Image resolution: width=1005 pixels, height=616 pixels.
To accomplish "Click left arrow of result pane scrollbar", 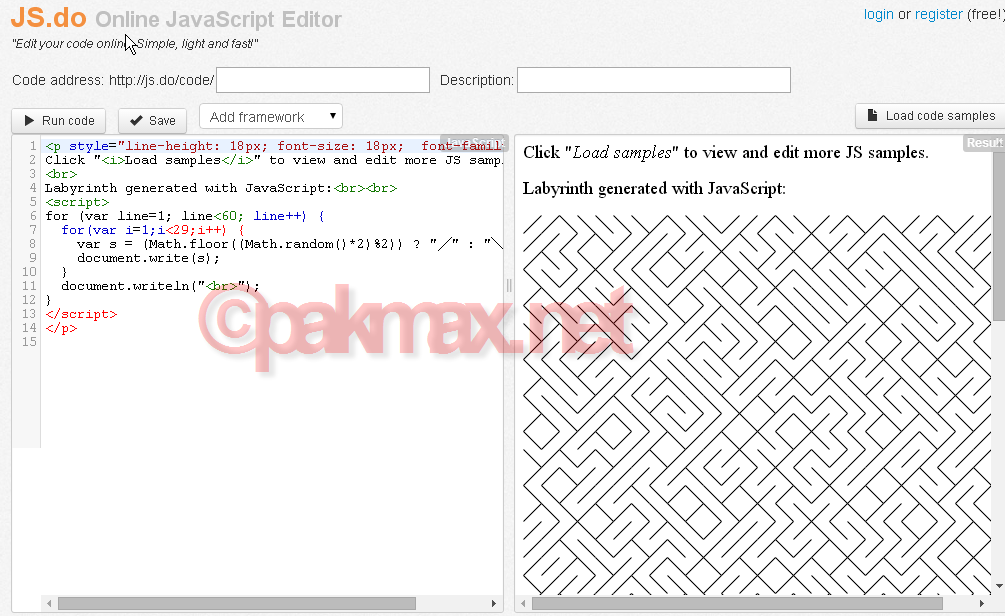I will tap(523, 604).
